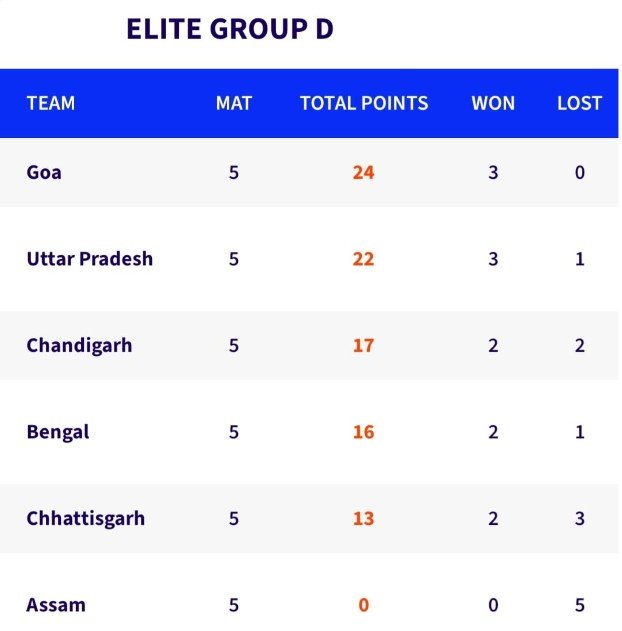
Task: Select the Assam team row name
Action: pos(56,605)
